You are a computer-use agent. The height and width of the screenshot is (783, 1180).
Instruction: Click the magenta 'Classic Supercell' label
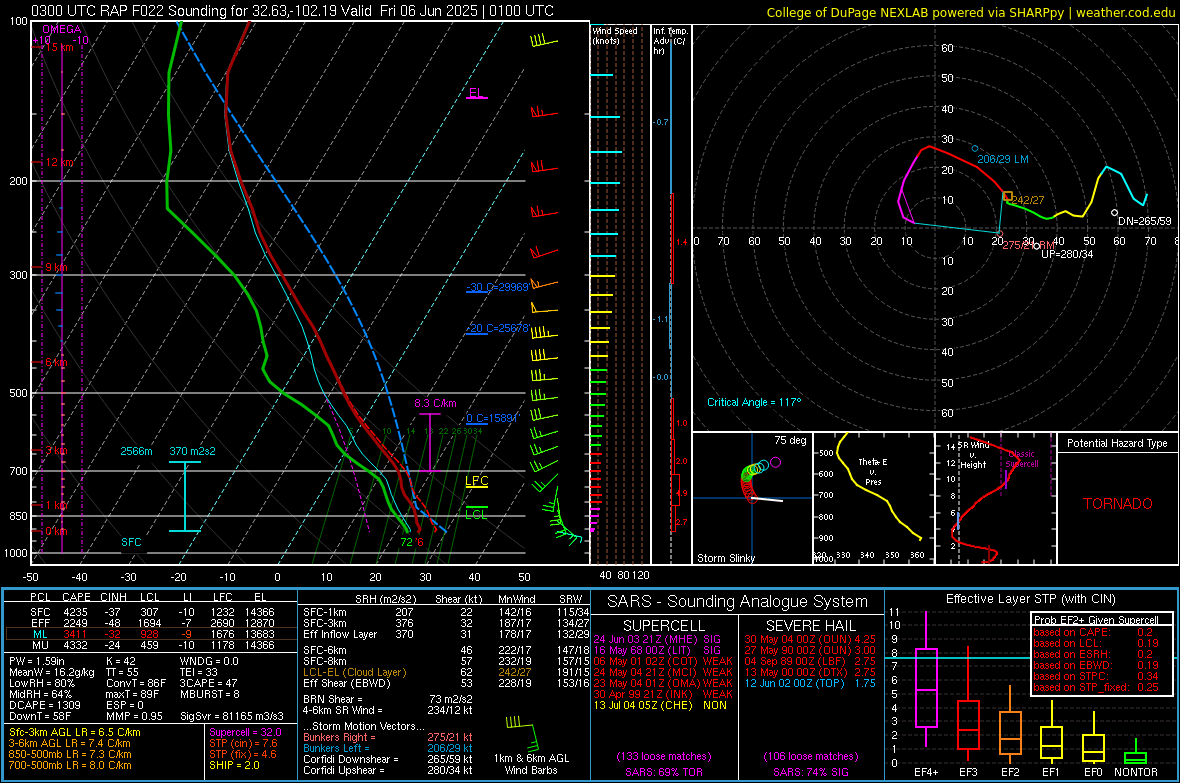1022,459
